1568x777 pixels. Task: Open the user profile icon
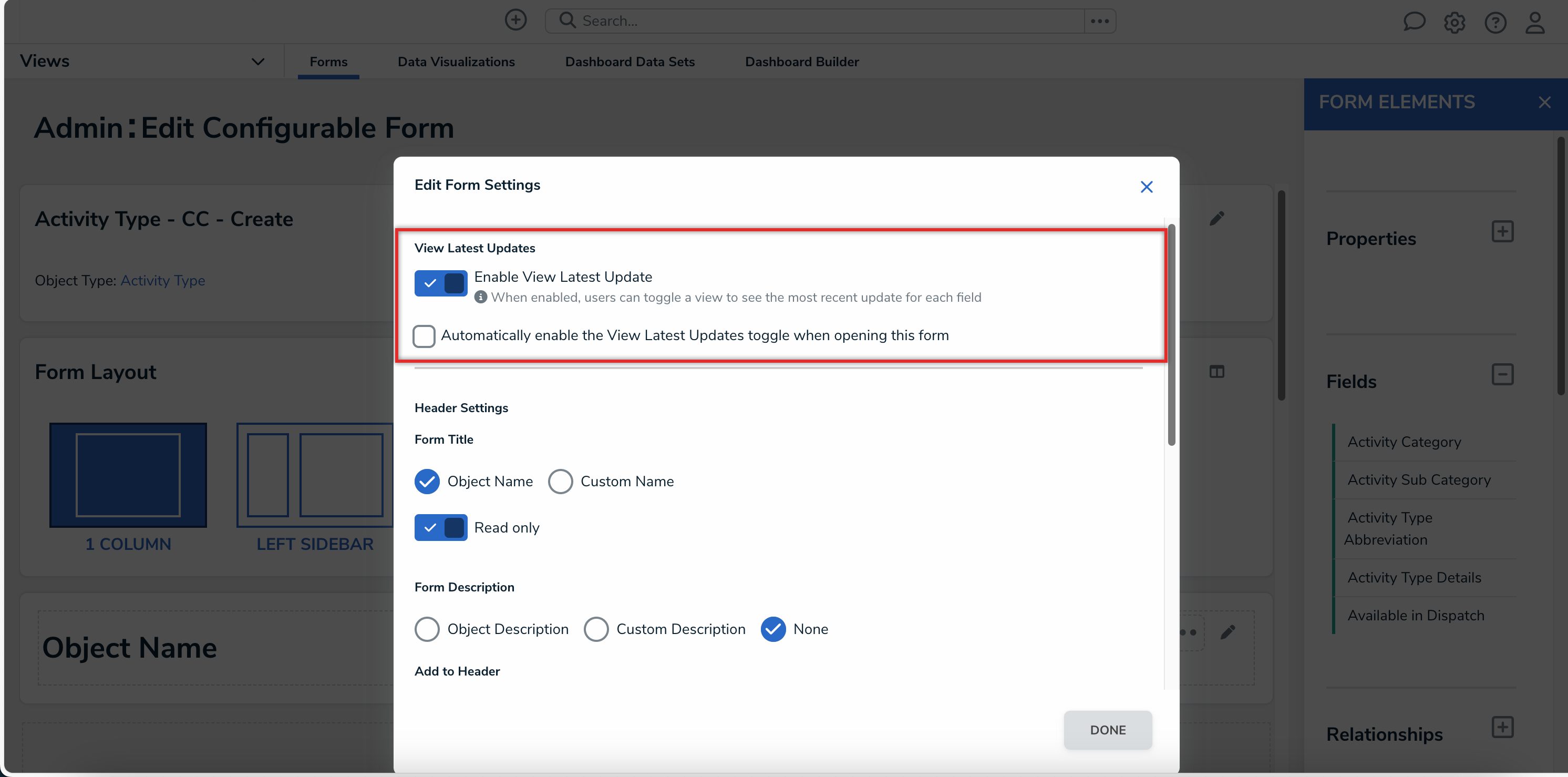pyautogui.click(x=1534, y=23)
